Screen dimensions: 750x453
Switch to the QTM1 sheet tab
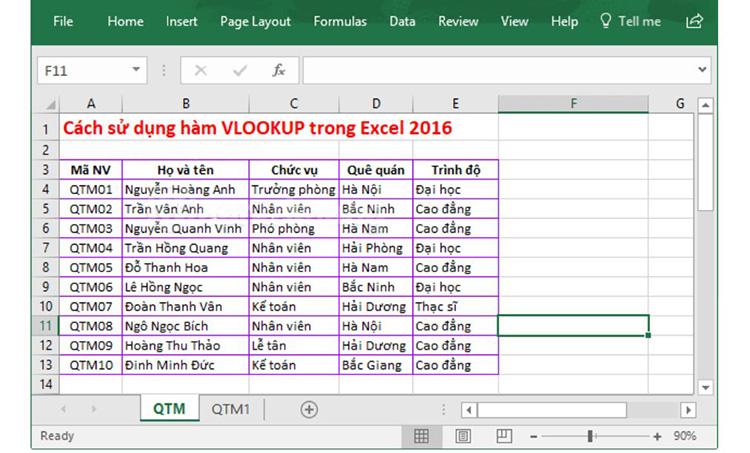point(231,409)
